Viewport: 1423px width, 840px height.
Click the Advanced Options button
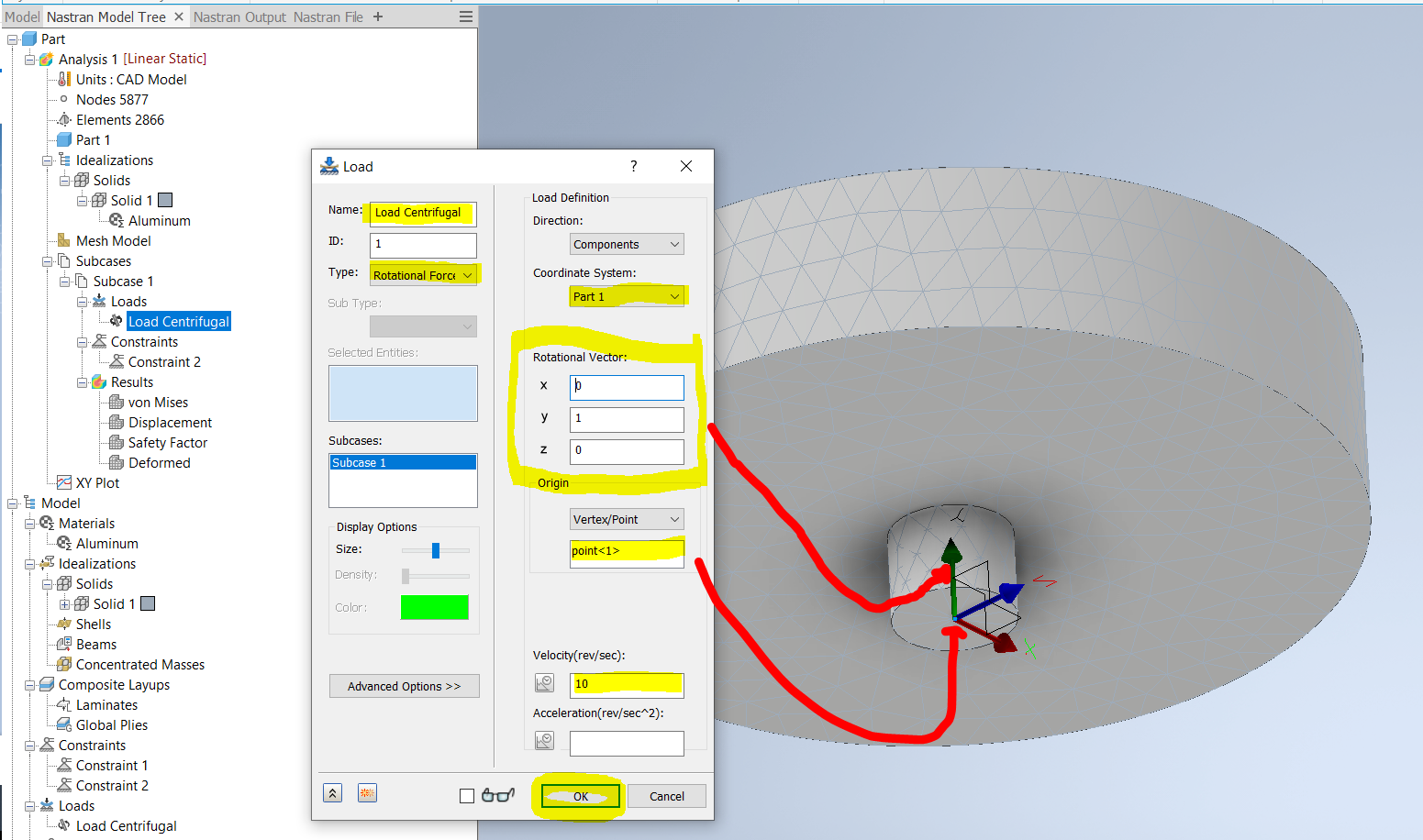click(404, 685)
